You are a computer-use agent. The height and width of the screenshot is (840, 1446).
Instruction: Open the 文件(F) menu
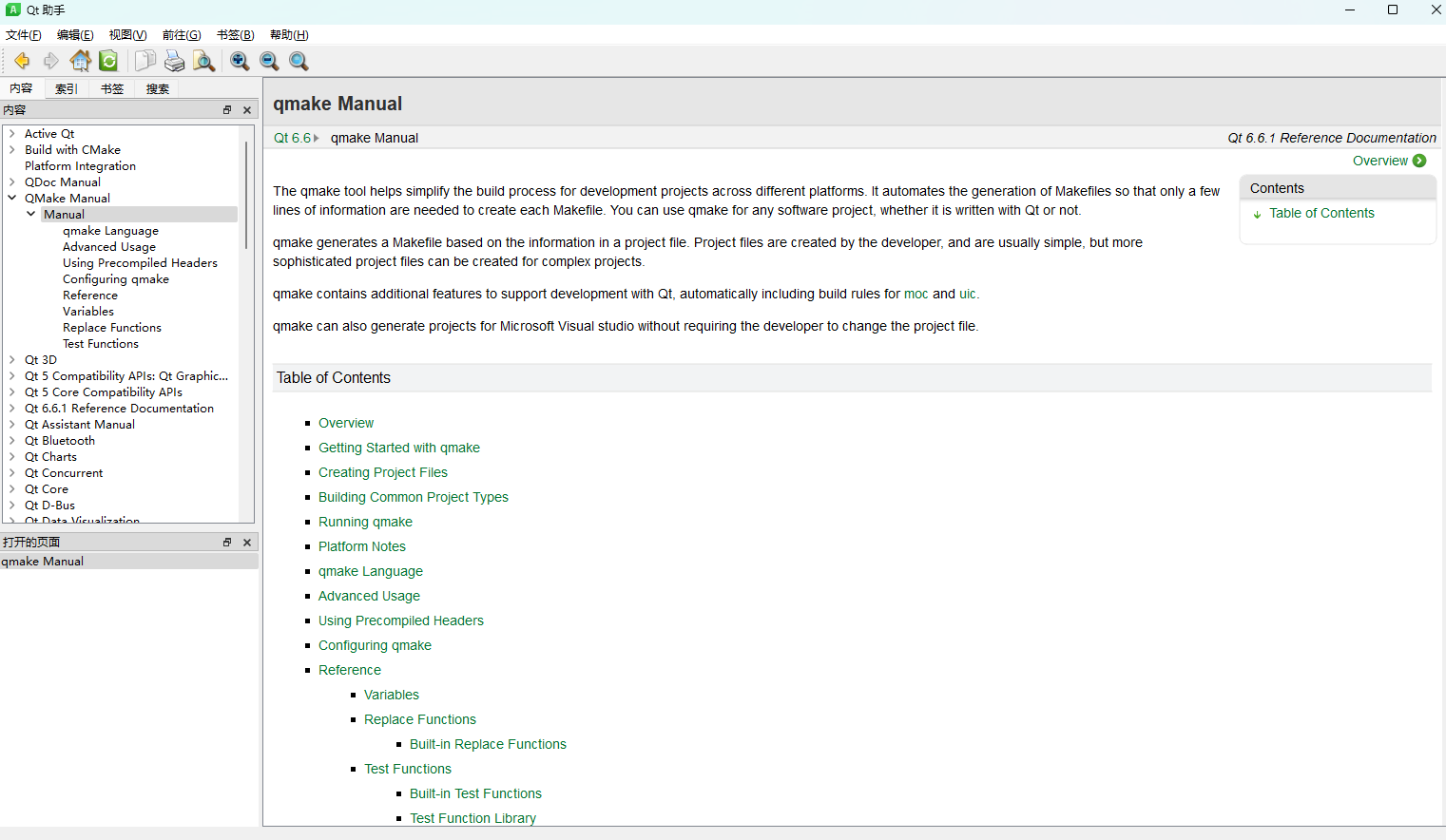click(24, 35)
